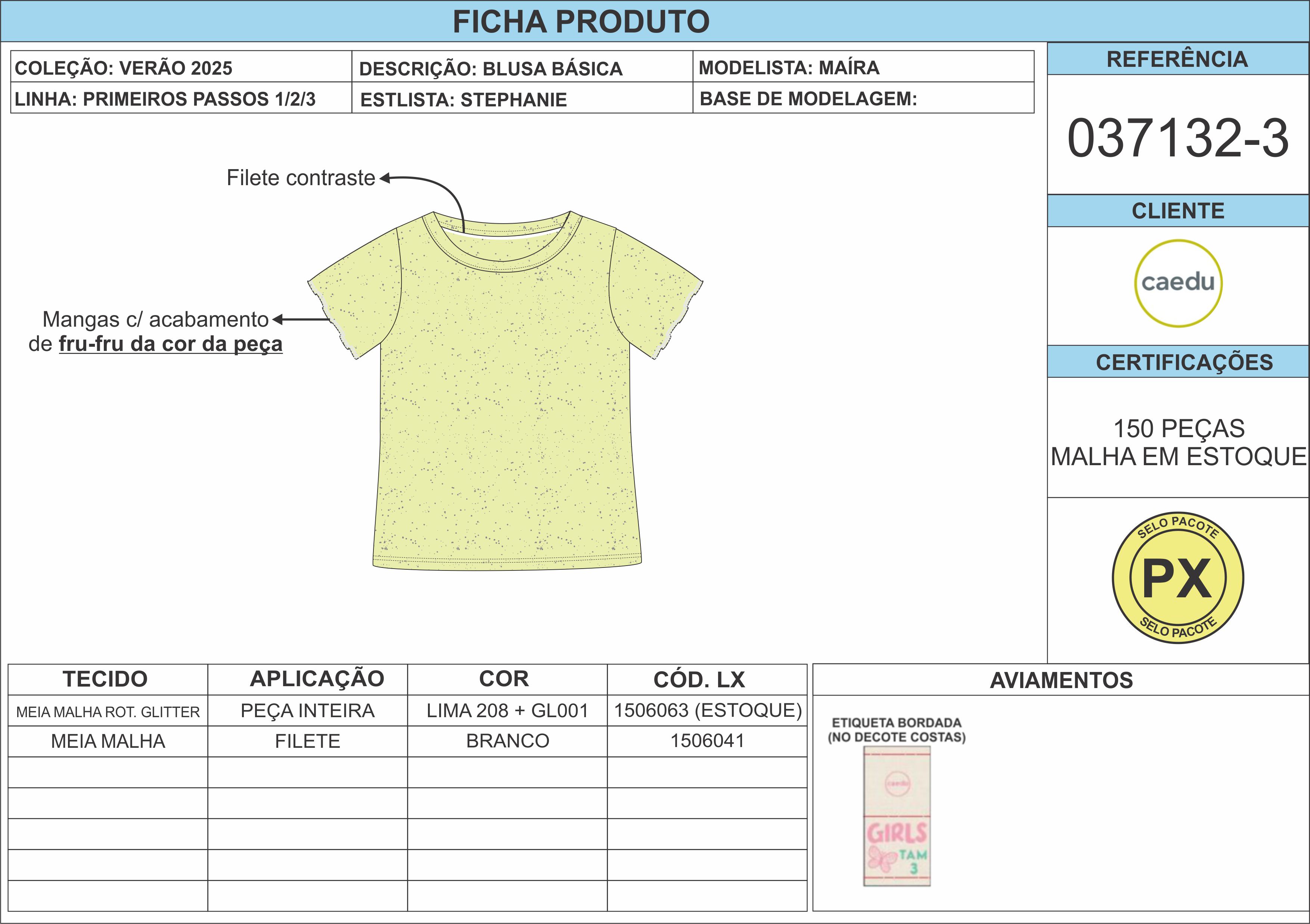Select the 1506063 (ESTOQUE) code cell
Viewport: 1310px width, 924px height.
(708, 711)
